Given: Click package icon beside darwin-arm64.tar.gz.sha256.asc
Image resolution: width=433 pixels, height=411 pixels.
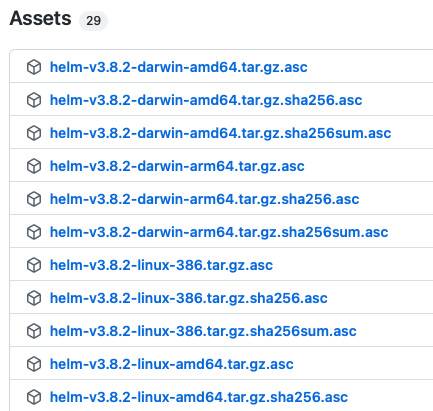Looking at the screenshot, I should click(34, 199).
